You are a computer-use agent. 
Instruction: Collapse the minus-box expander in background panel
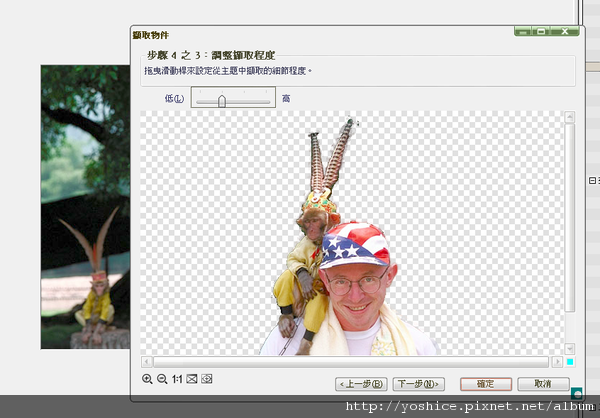592,180
